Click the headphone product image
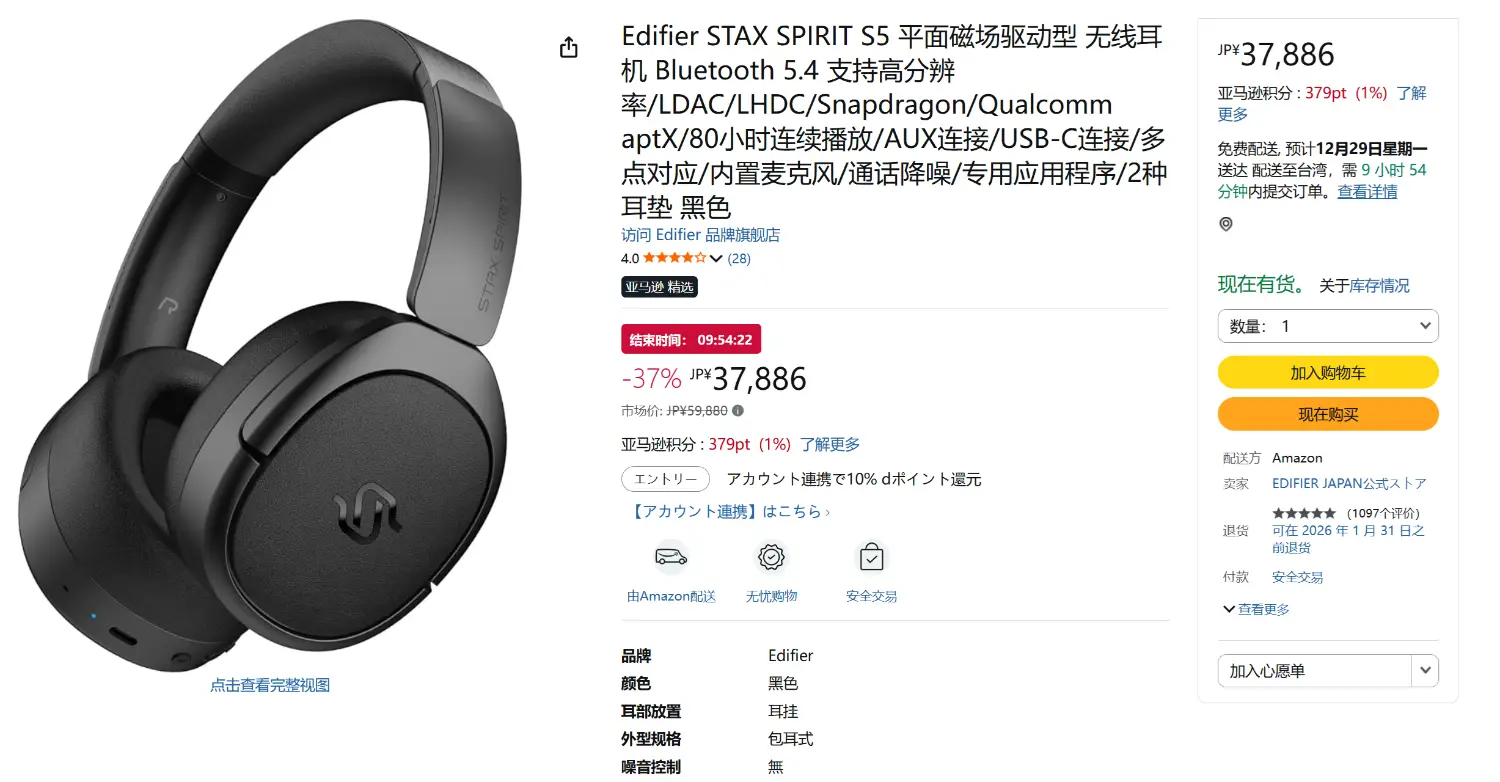Image resolution: width=1500 pixels, height=782 pixels. point(270,345)
